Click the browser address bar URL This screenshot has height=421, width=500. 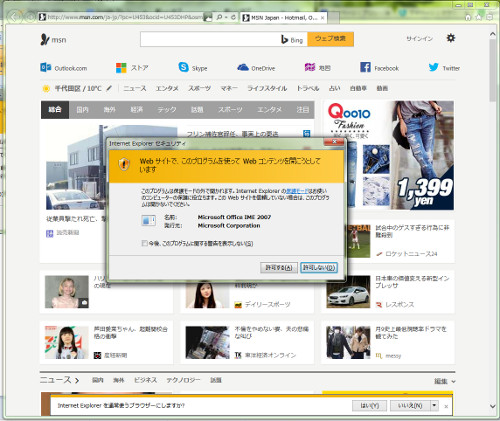(125, 17)
